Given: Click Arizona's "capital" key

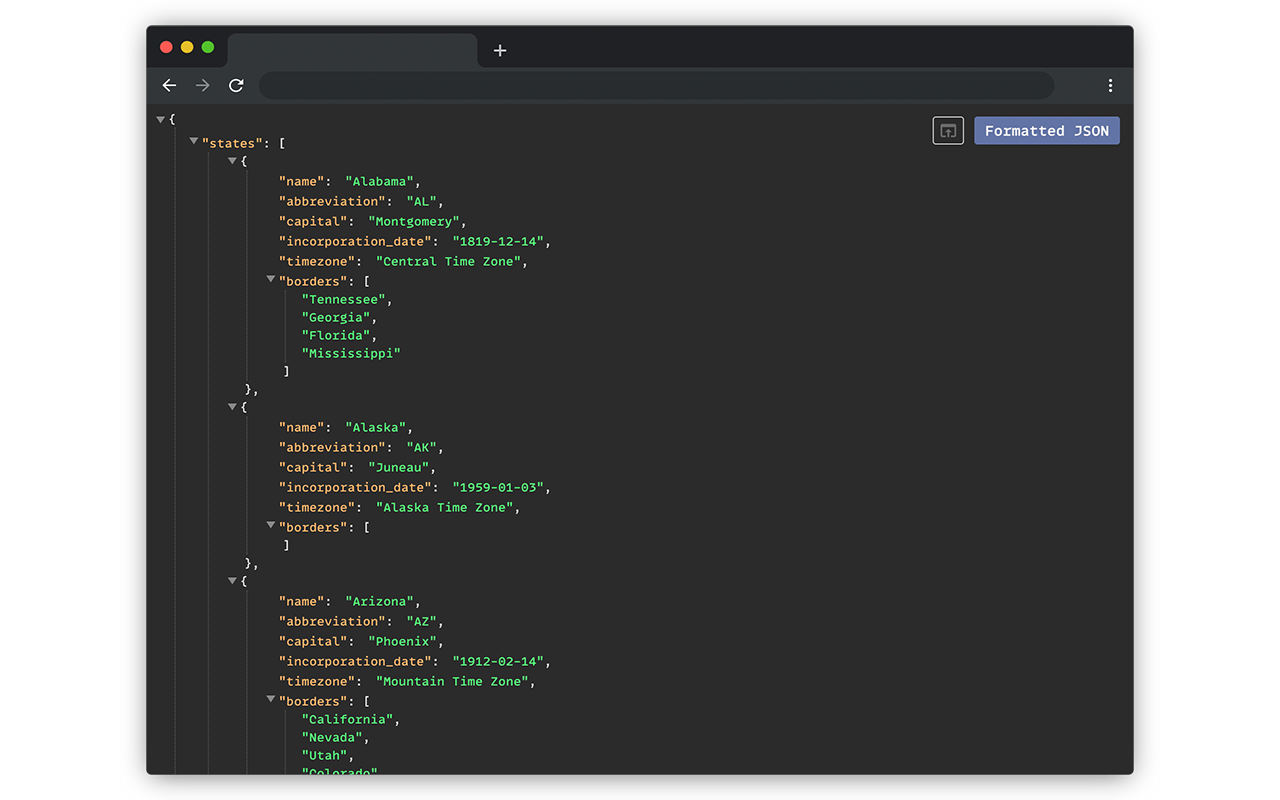Looking at the screenshot, I should point(313,642).
